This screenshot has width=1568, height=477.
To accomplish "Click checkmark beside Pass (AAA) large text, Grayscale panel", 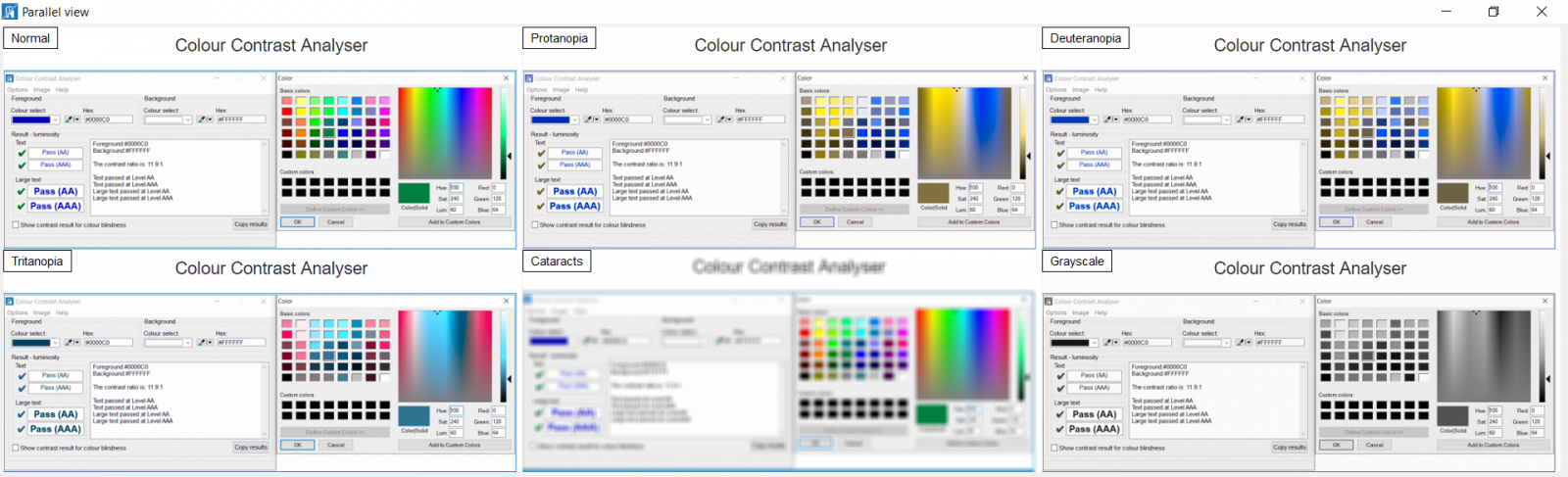I will (1060, 429).
